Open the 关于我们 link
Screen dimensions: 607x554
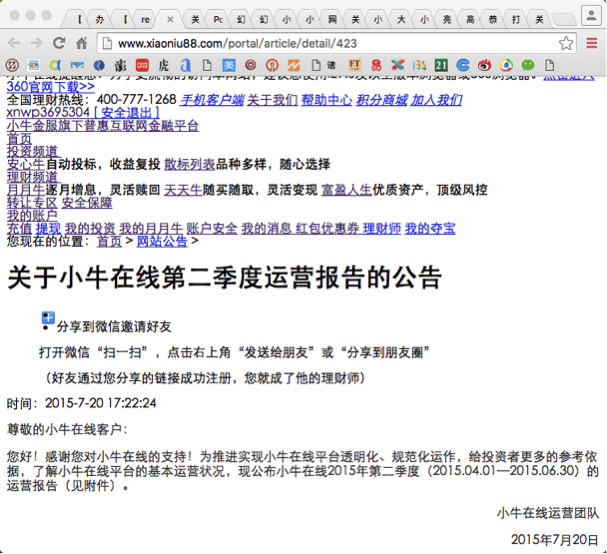(272, 100)
